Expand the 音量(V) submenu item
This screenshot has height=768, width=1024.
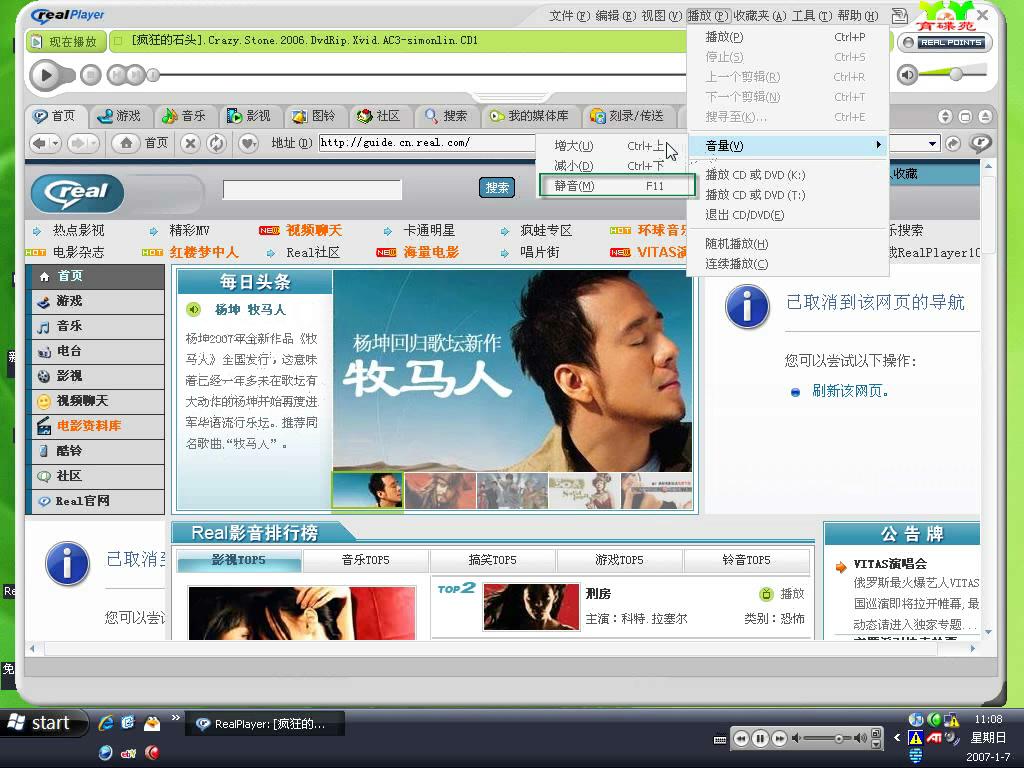click(x=788, y=146)
